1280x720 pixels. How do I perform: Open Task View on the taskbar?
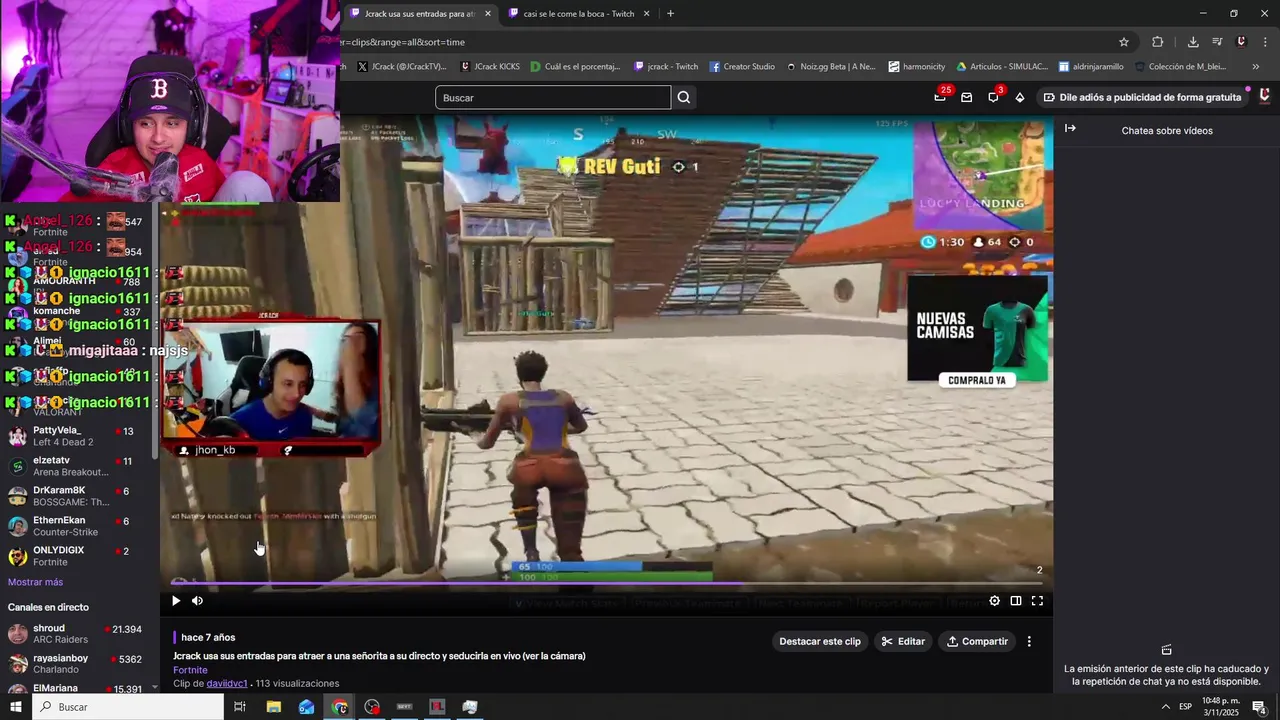coord(240,707)
